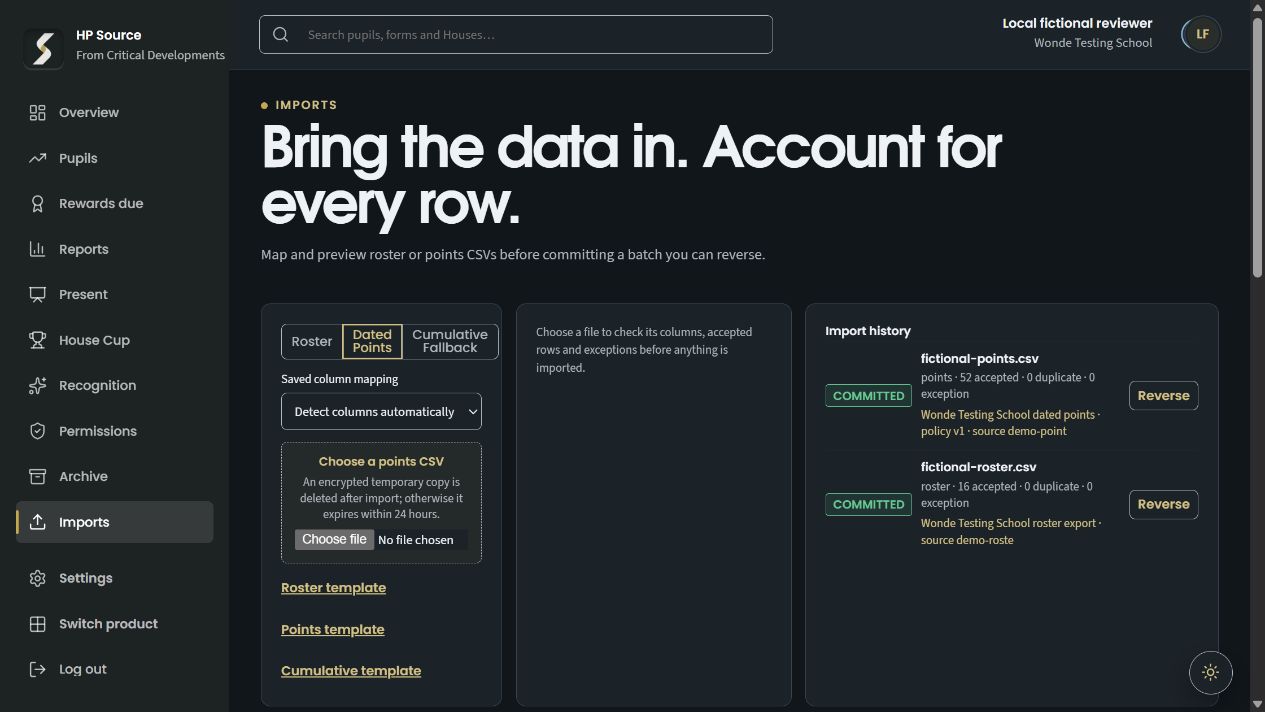
Task: Click the Archive box icon
Action: (x=37, y=477)
